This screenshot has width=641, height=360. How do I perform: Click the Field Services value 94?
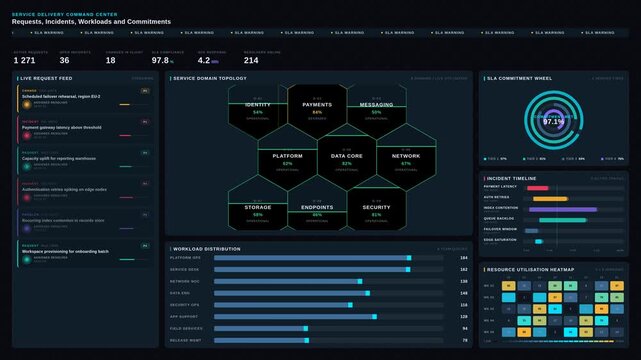pos(465,329)
